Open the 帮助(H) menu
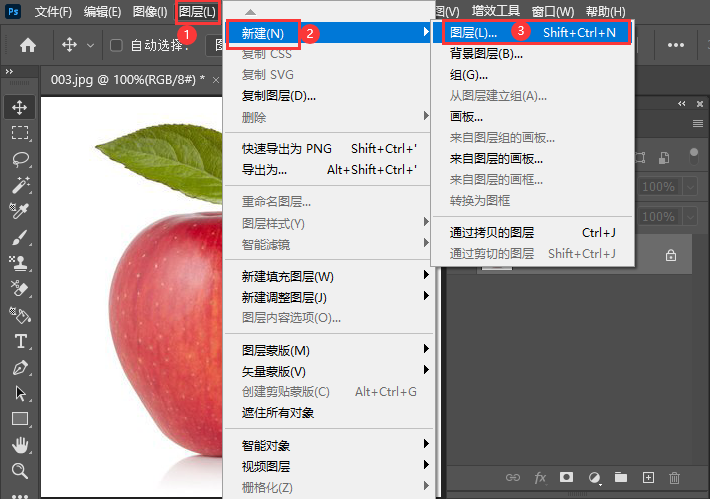Image resolution: width=710 pixels, height=499 pixels. [605, 12]
